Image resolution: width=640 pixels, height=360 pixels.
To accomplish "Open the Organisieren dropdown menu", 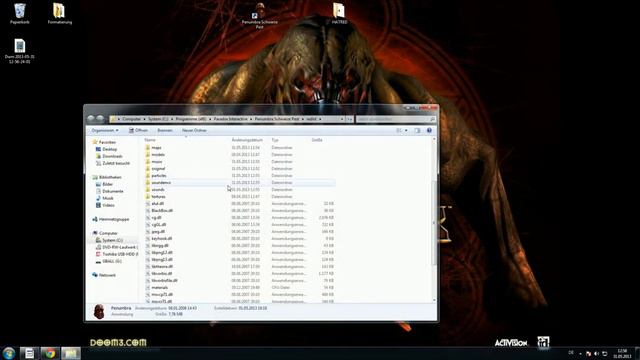I will pos(105,130).
